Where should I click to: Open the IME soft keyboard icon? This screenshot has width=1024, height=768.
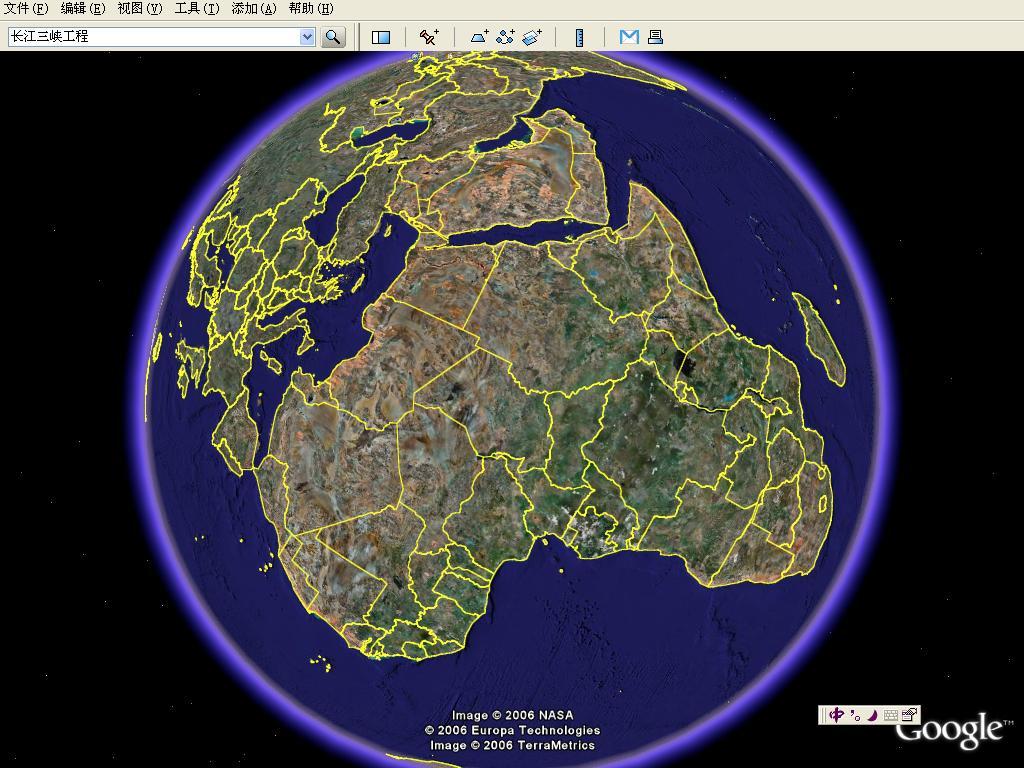tap(890, 715)
